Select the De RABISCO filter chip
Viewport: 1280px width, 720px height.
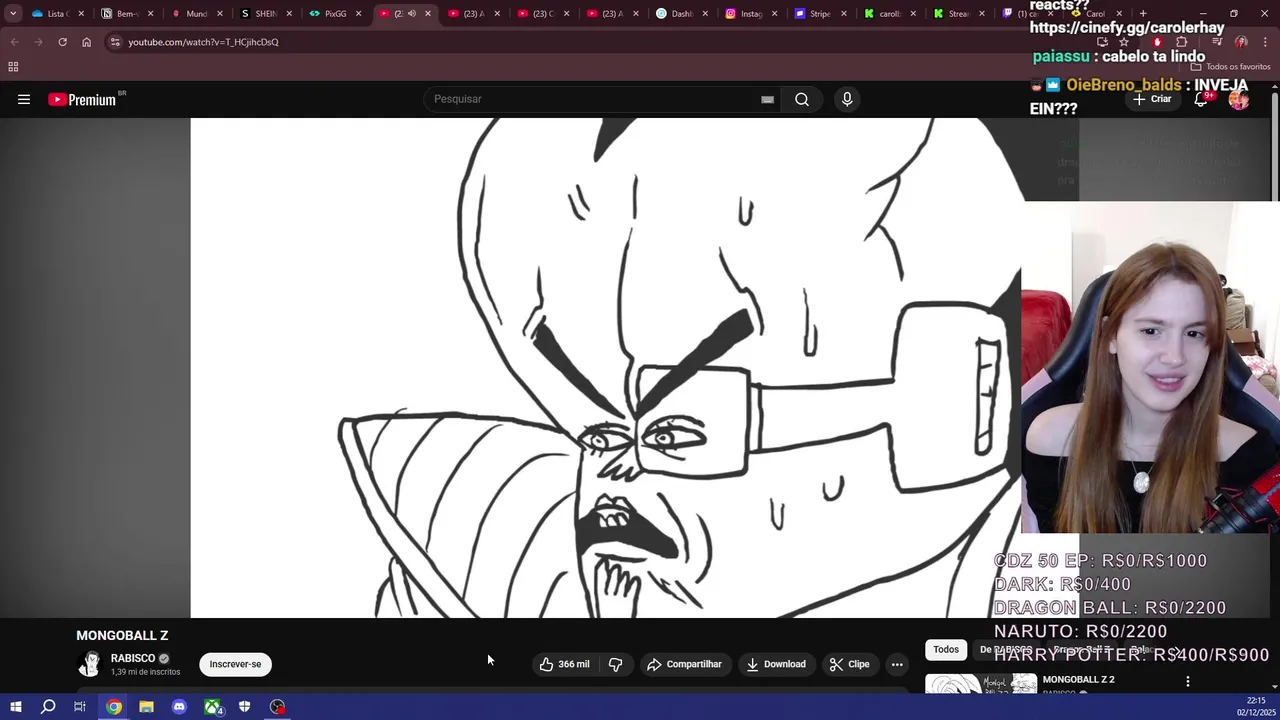(1006, 650)
